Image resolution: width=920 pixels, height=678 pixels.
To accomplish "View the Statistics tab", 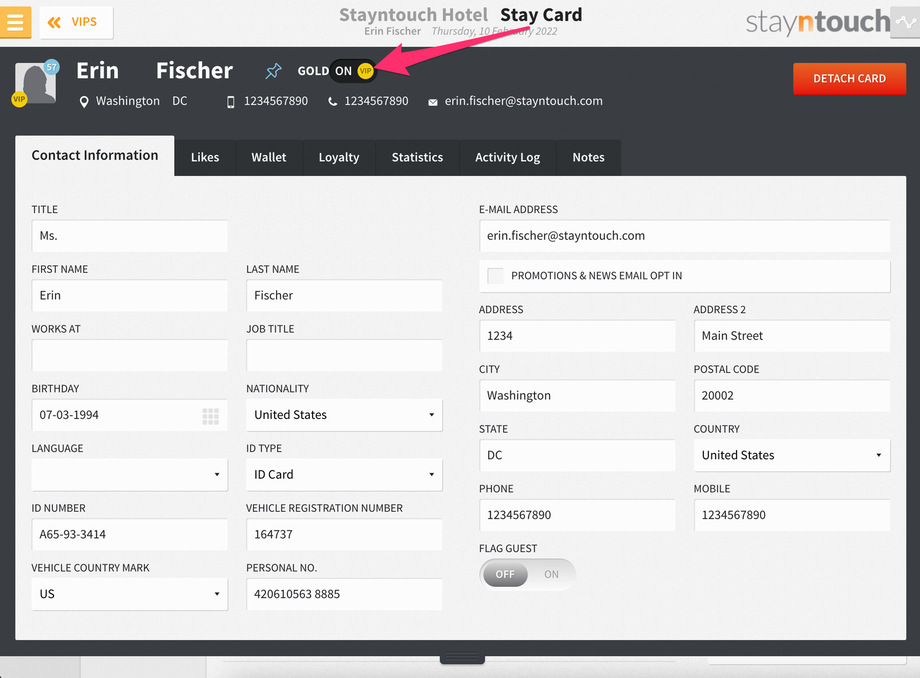I will pyautogui.click(x=417, y=157).
